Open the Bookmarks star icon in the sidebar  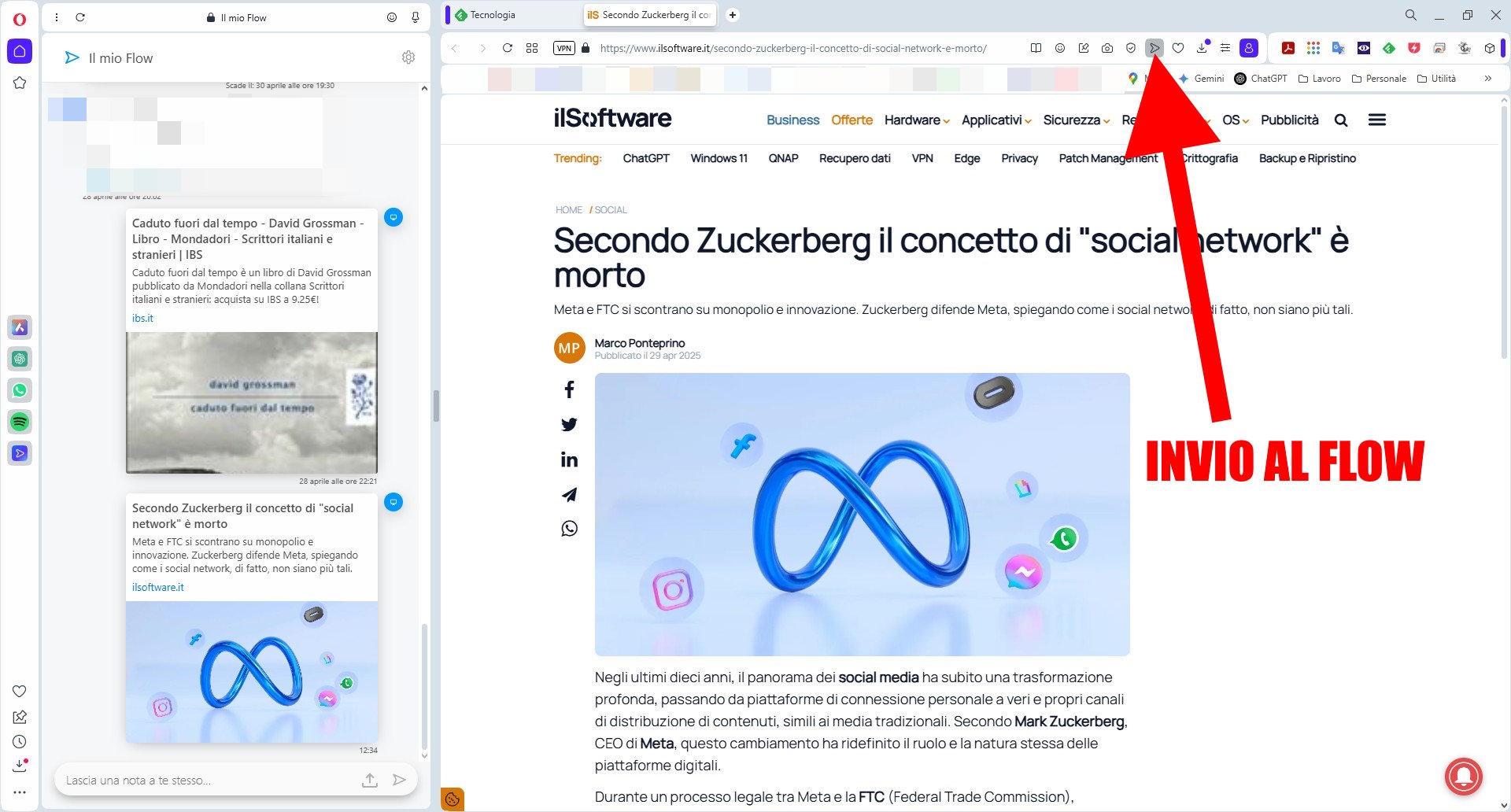click(20, 83)
